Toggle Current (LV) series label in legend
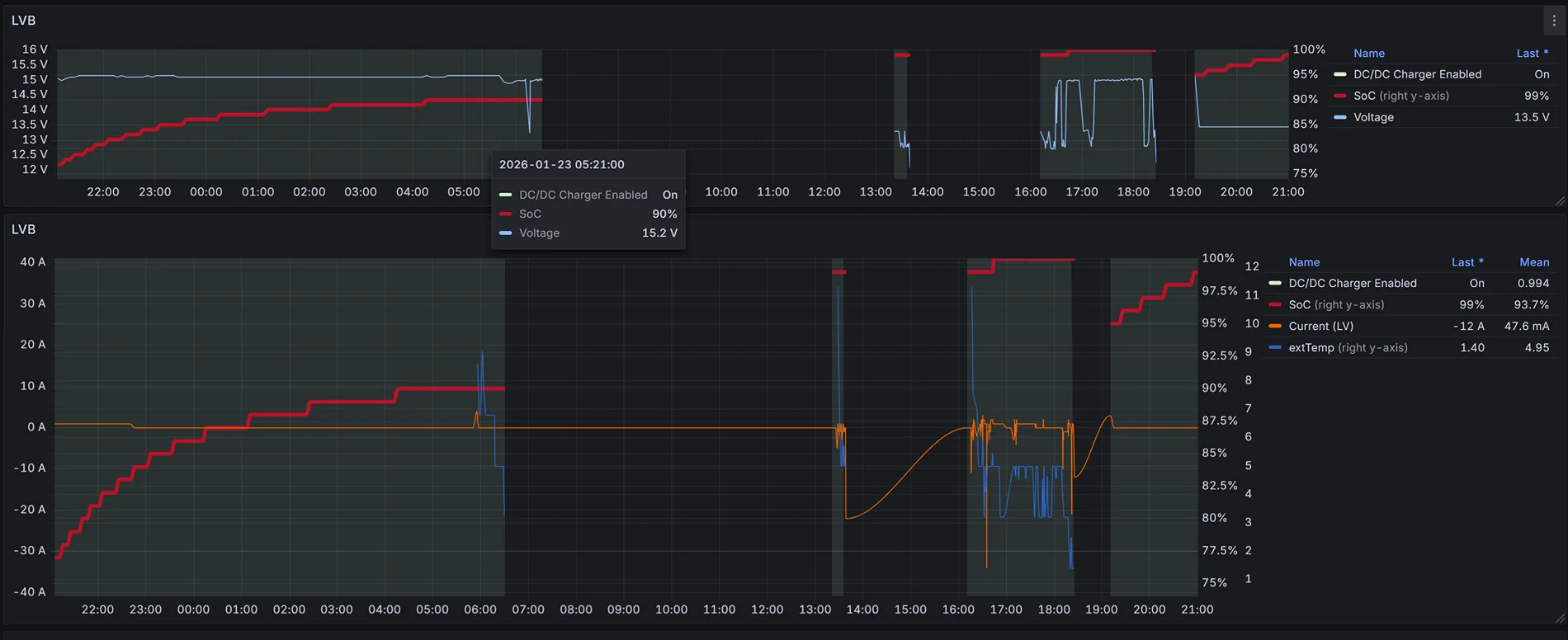This screenshot has height=640, width=1568. click(x=1320, y=326)
